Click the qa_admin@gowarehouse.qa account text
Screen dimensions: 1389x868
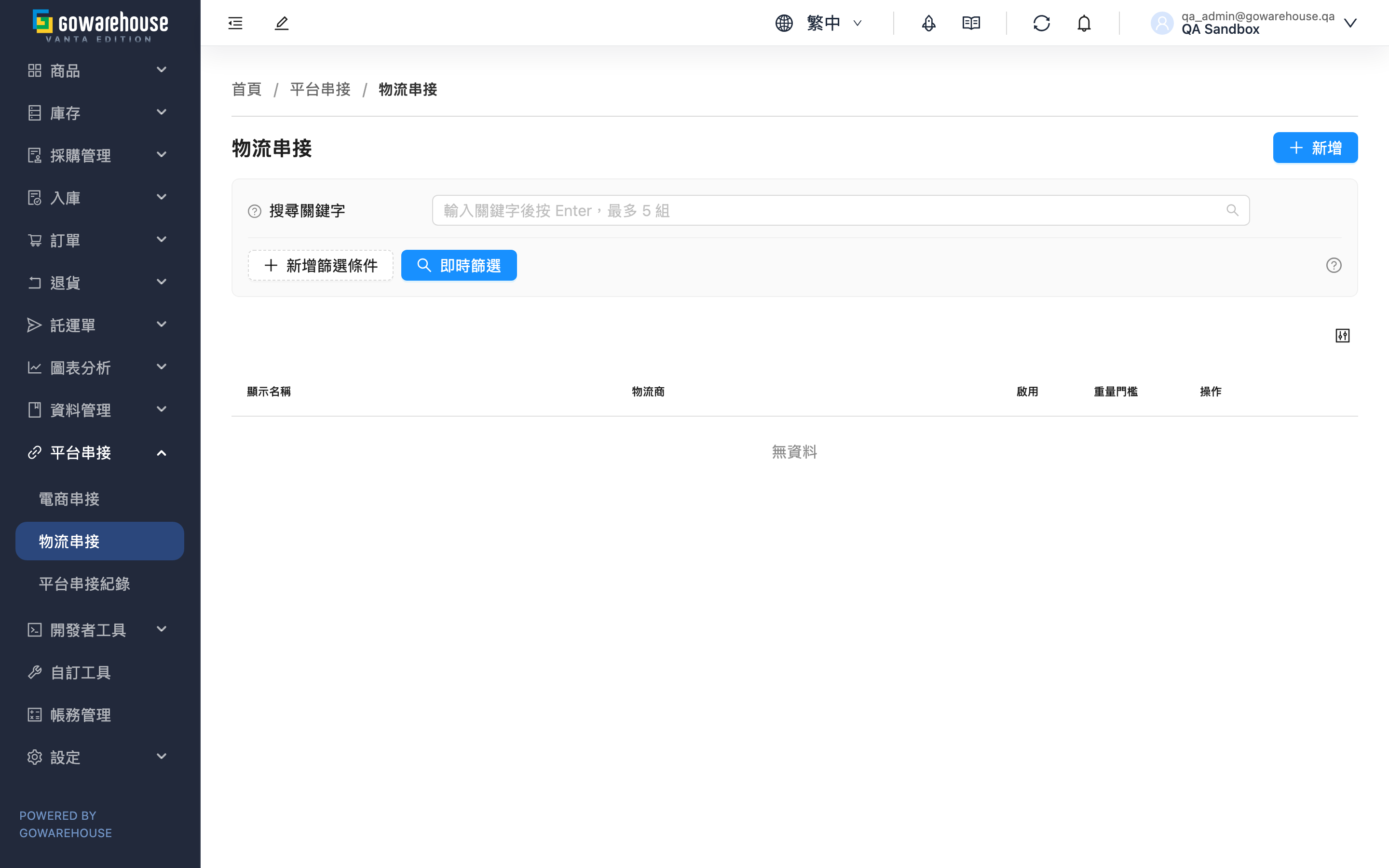1257,16
